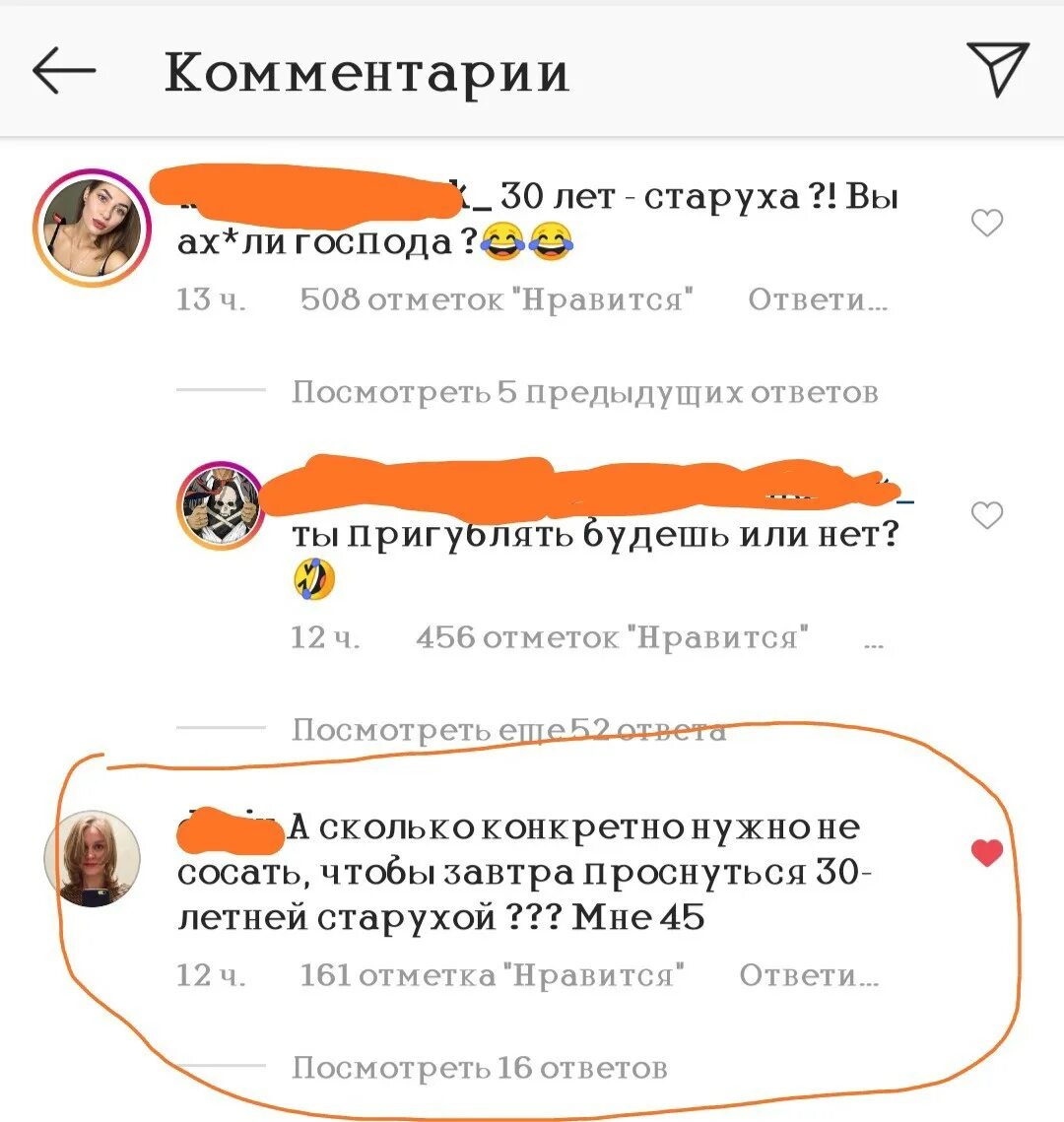Like the '30 лет - старуха' comment
Image resolution: width=1064 pixels, height=1122 pixels.
click(987, 223)
